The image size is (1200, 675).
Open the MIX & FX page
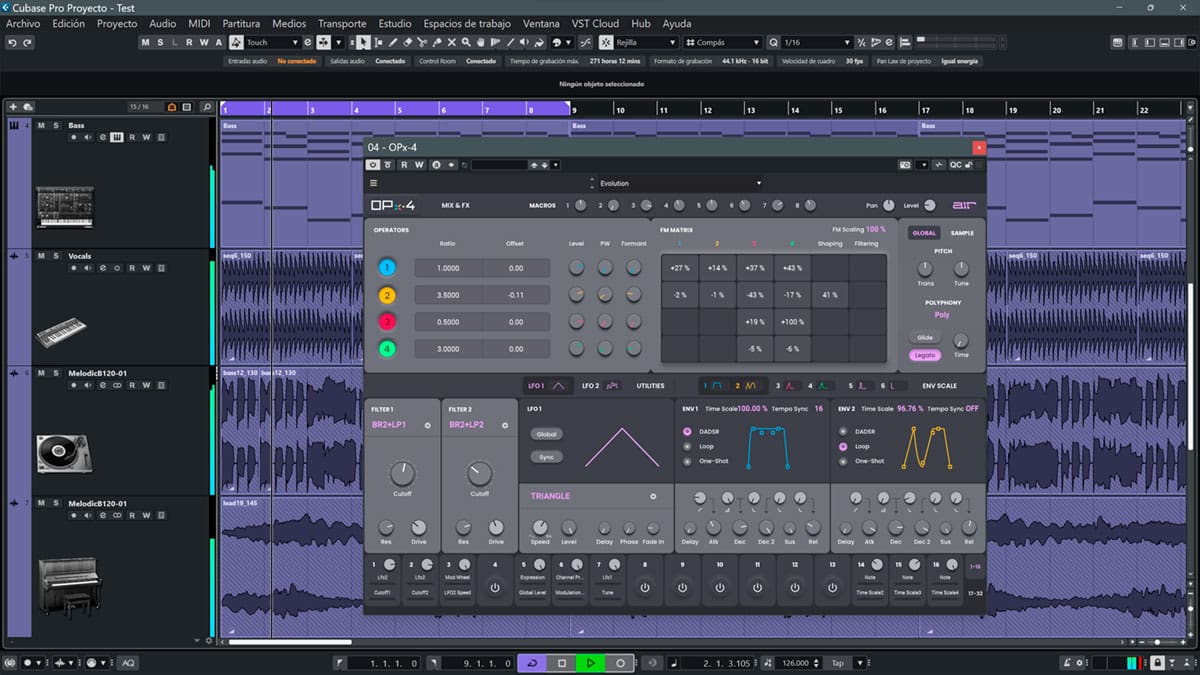[x=456, y=206]
